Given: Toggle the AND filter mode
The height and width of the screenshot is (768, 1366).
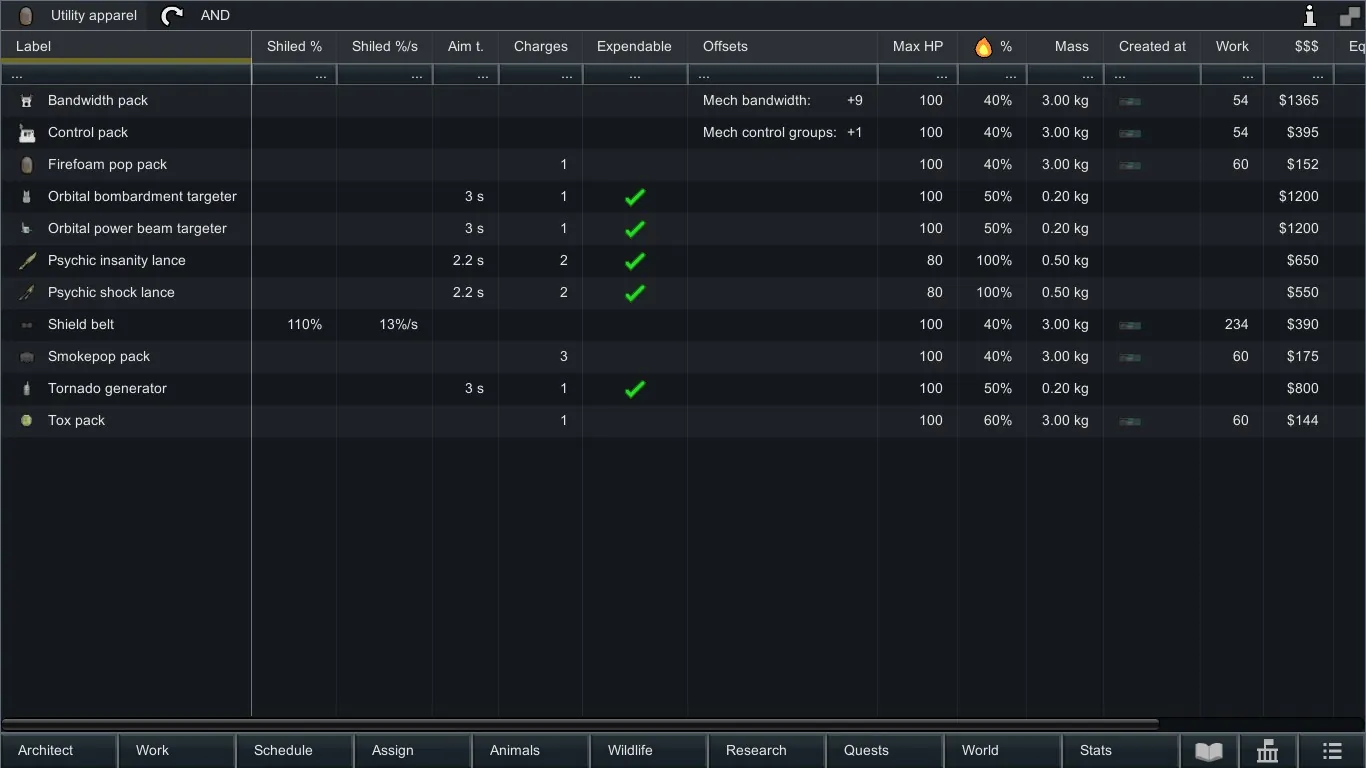Looking at the screenshot, I should (x=215, y=15).
